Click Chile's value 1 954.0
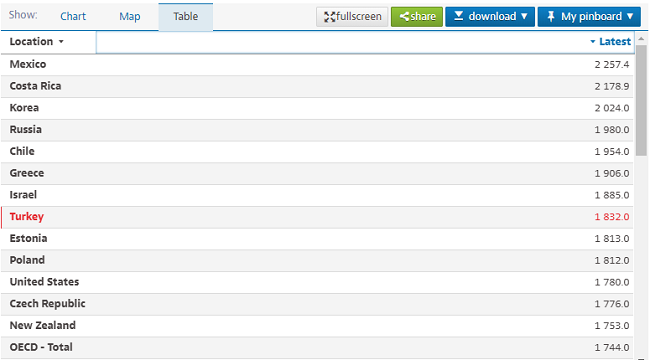This screenshot has width=650, height=360. click(x=611, y=152)
